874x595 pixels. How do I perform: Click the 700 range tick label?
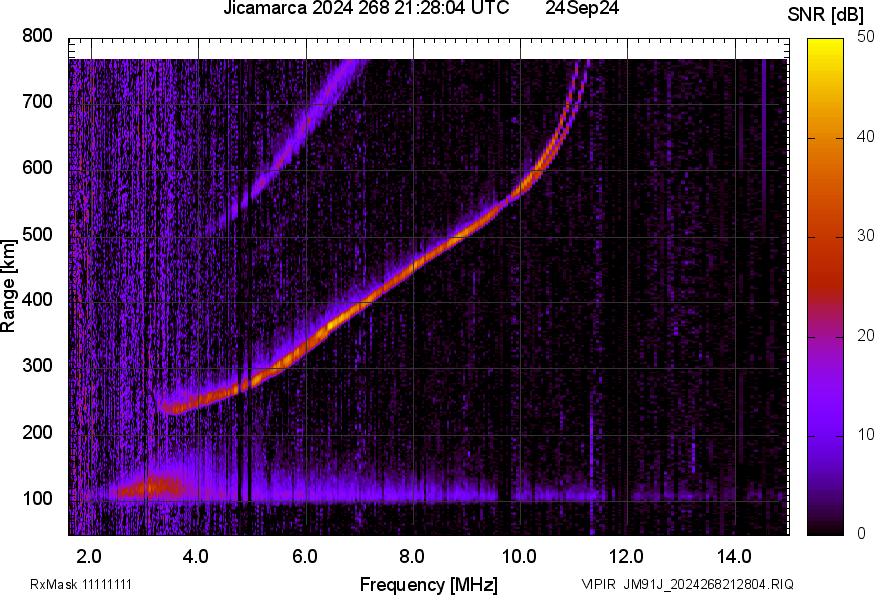pyautogui.click(x=37, y=102)
